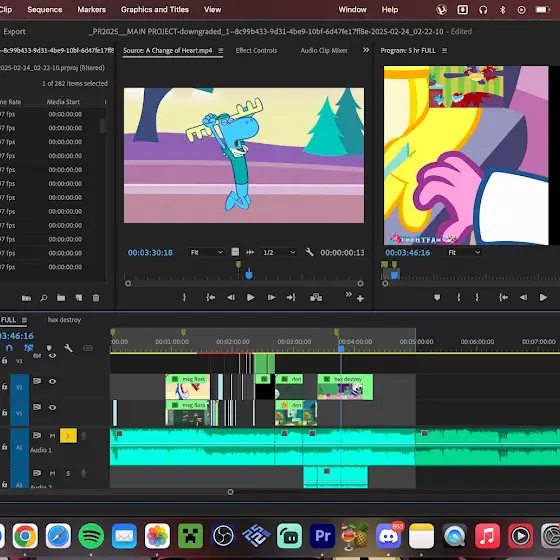Mute the A2 audio track
The image size is (560, 560).
(x=52, y=473)
